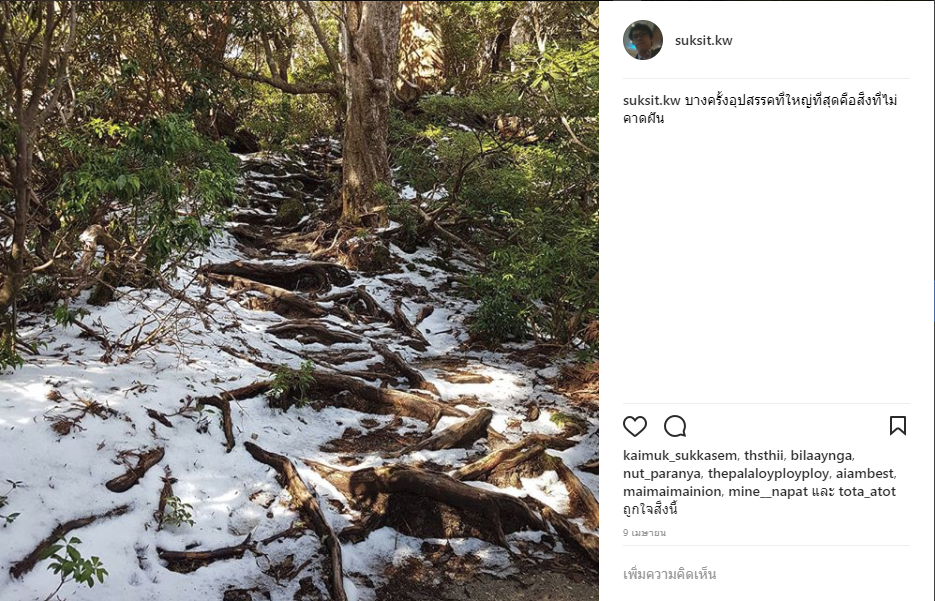Screen dimensions: 935x601
Task: Save post with bookmark icon
Action: pos(898,426)
